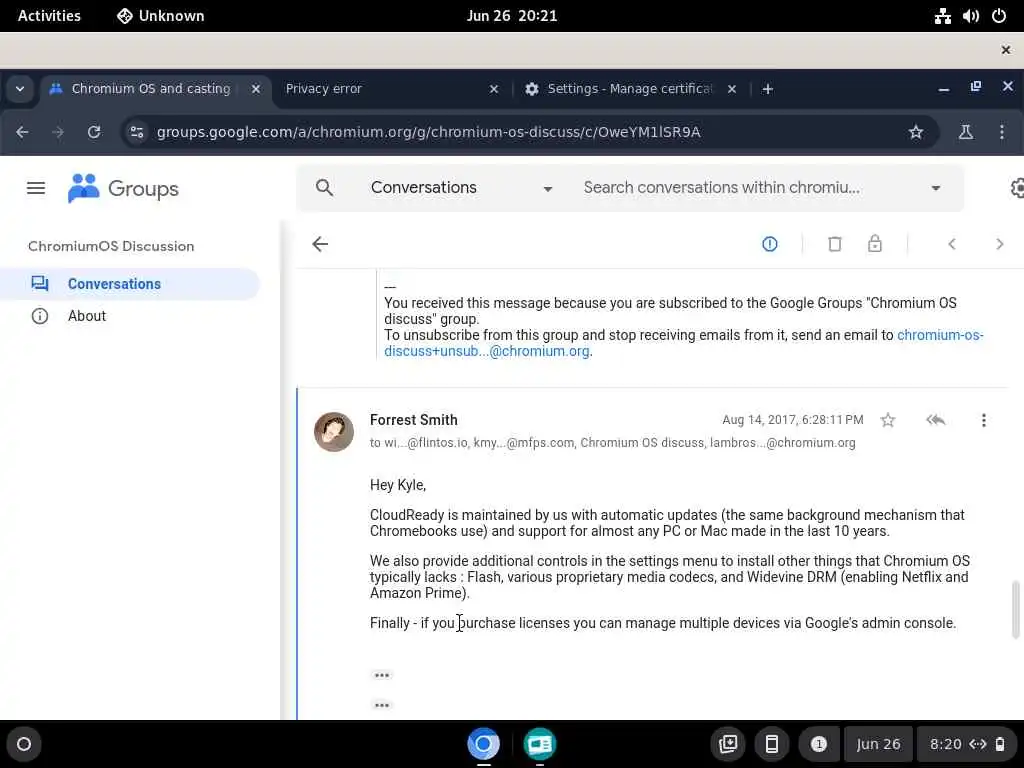Open Chromium from the shelf

point(483,744)
